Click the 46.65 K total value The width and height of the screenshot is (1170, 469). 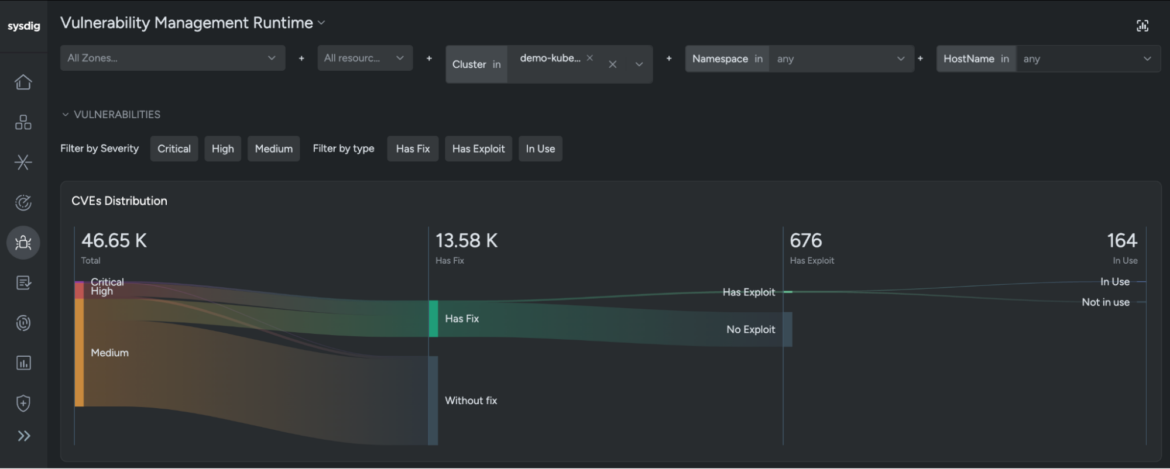(x=114, y=241)
